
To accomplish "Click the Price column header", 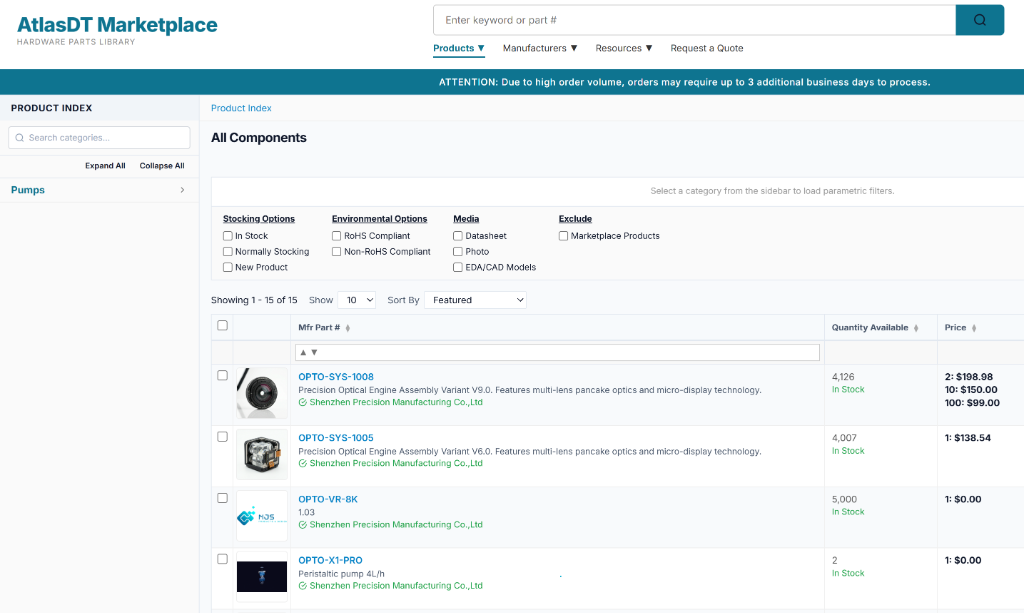I will click(x=955, y=328).
